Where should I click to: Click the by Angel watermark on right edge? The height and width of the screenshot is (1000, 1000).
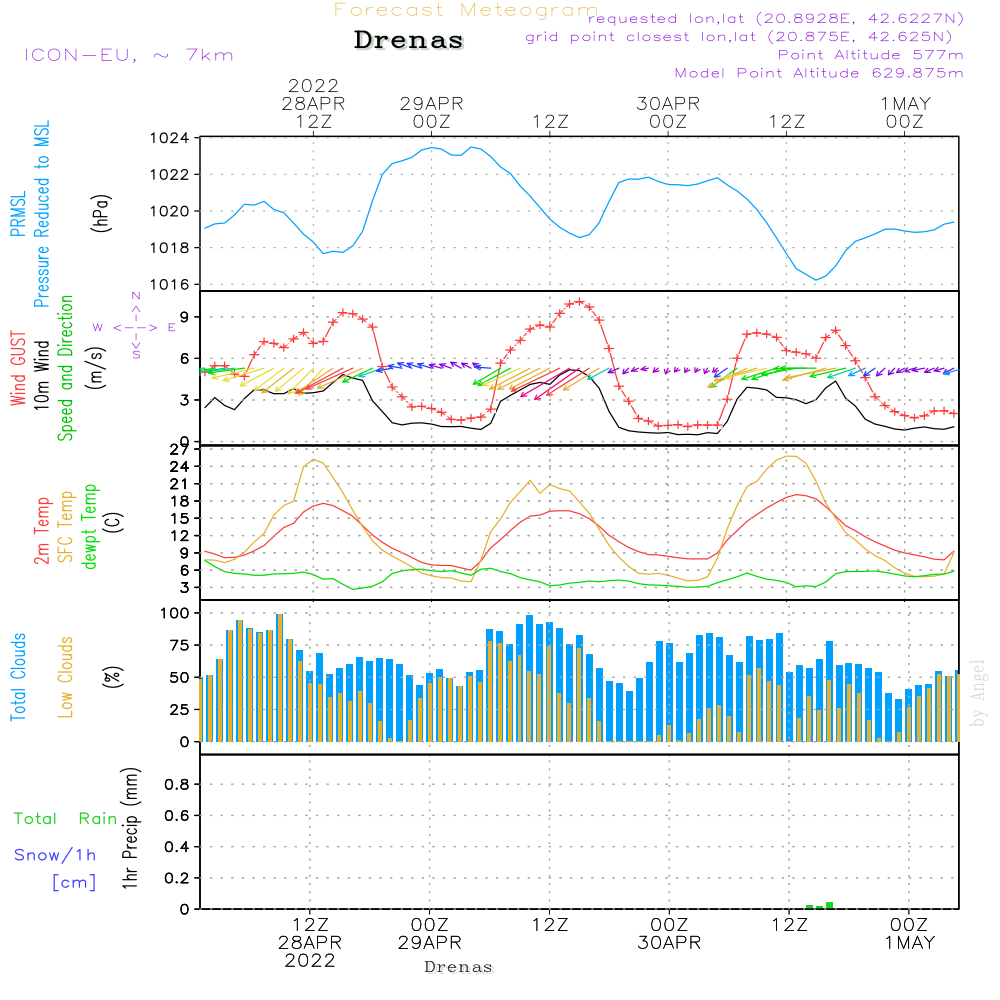[977, 693]
